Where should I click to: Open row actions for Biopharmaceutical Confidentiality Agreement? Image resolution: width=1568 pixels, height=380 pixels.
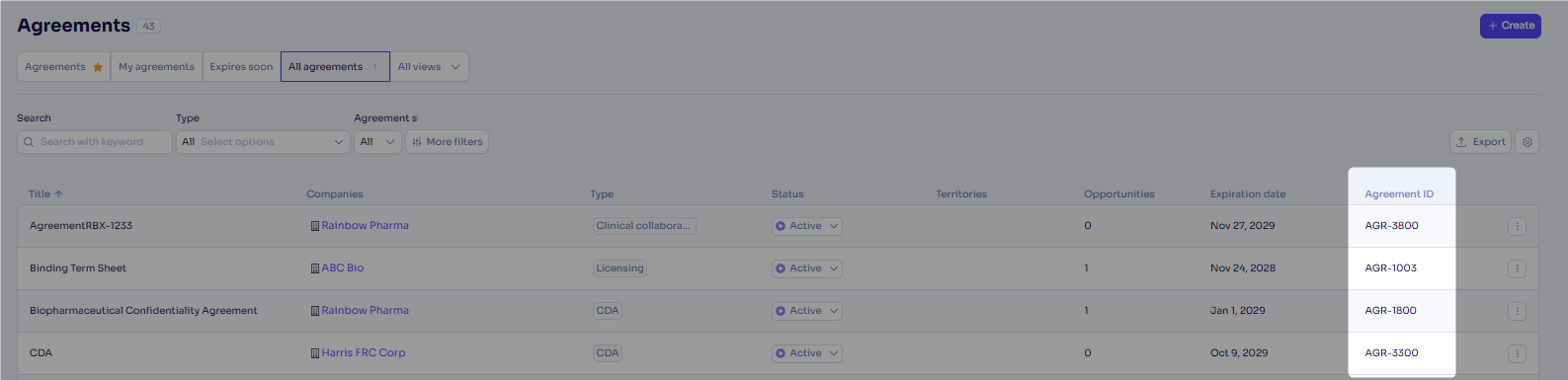click(1517, 311)
